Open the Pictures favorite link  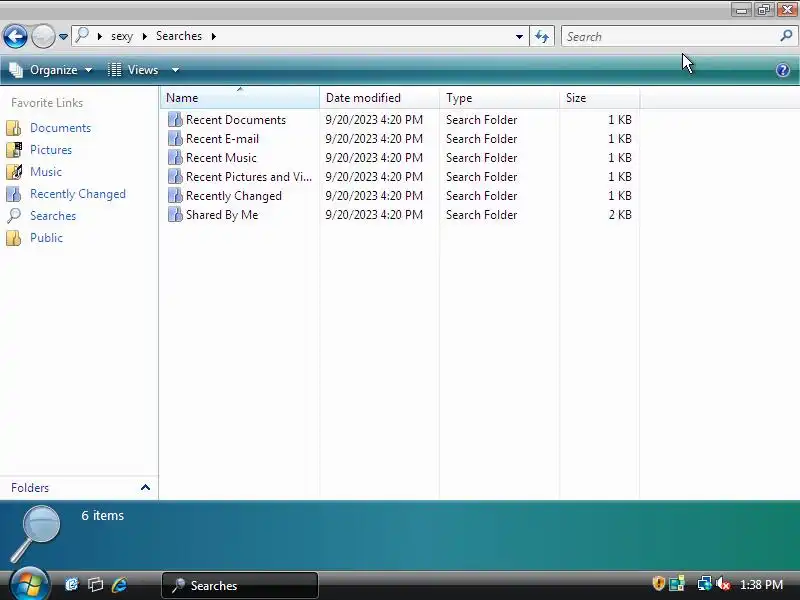[51, 149]
